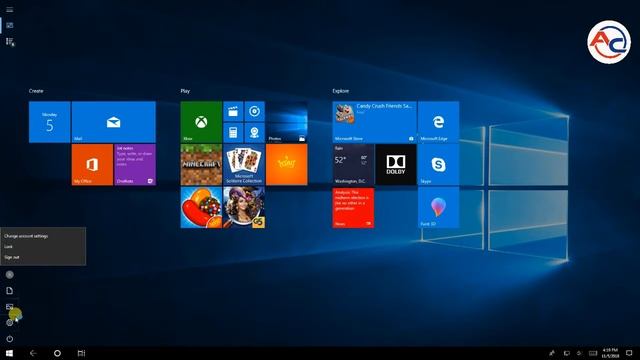Open the Mail tile
The width and height of the screenshot is (640, 360).
[x=113, y=122]
